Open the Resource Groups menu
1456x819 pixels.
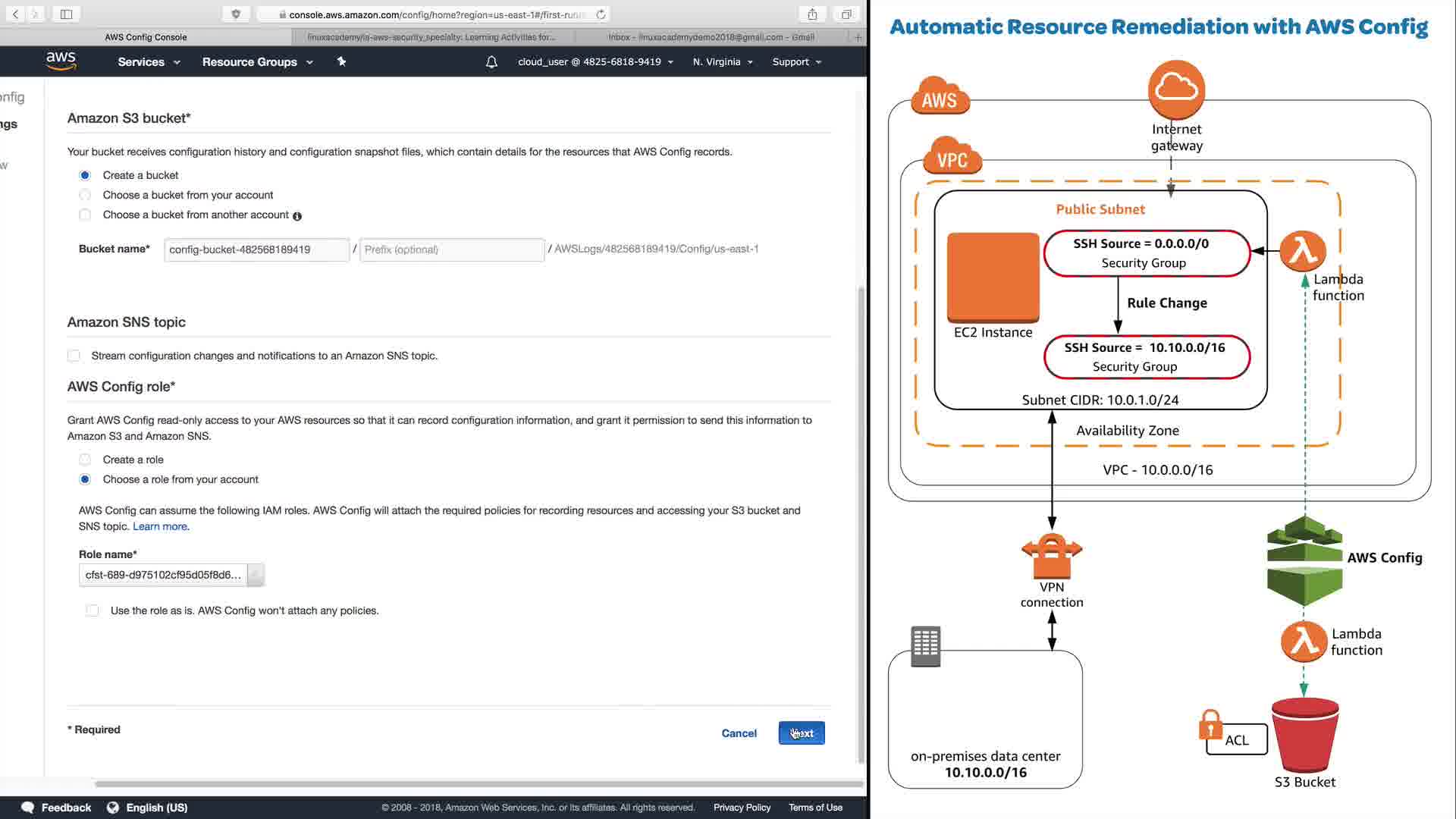[257, 62]
